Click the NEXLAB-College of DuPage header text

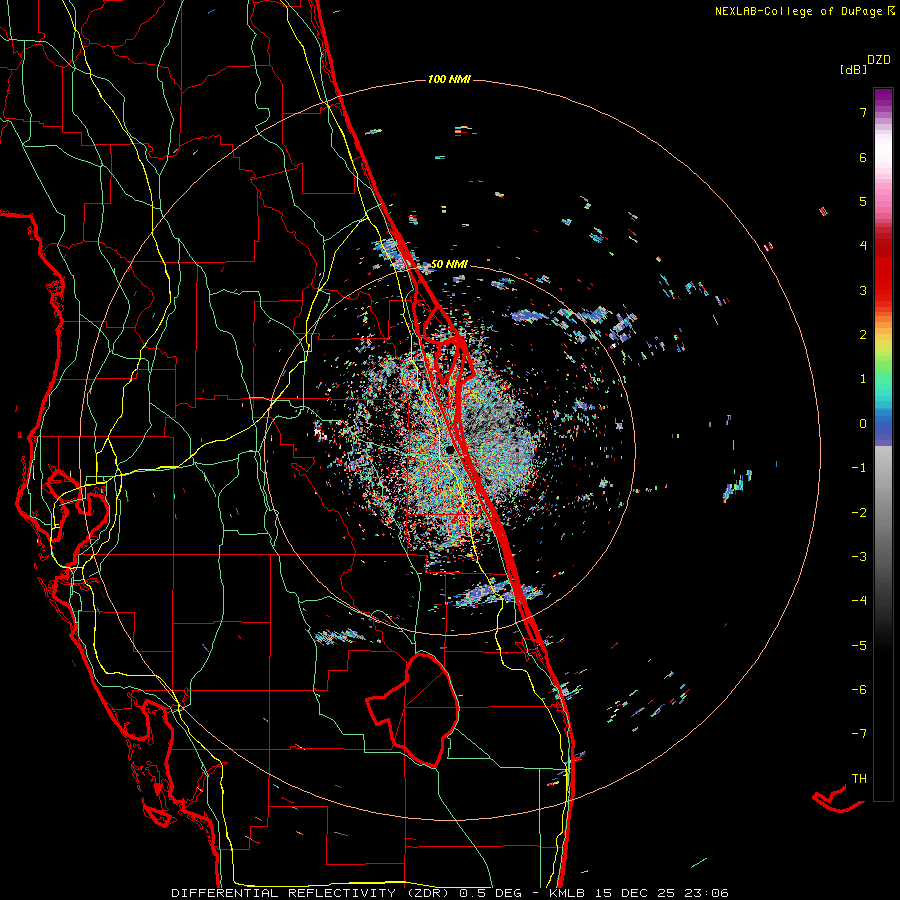point(800,11)
